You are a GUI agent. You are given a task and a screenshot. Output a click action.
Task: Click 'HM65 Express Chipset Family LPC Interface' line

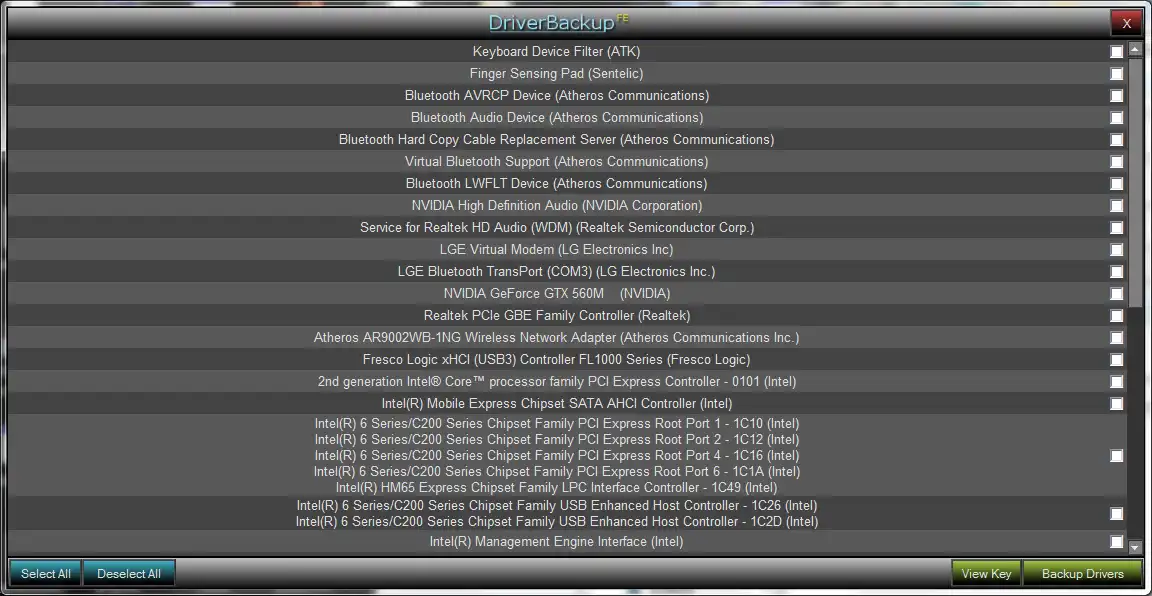coord(556,488)
